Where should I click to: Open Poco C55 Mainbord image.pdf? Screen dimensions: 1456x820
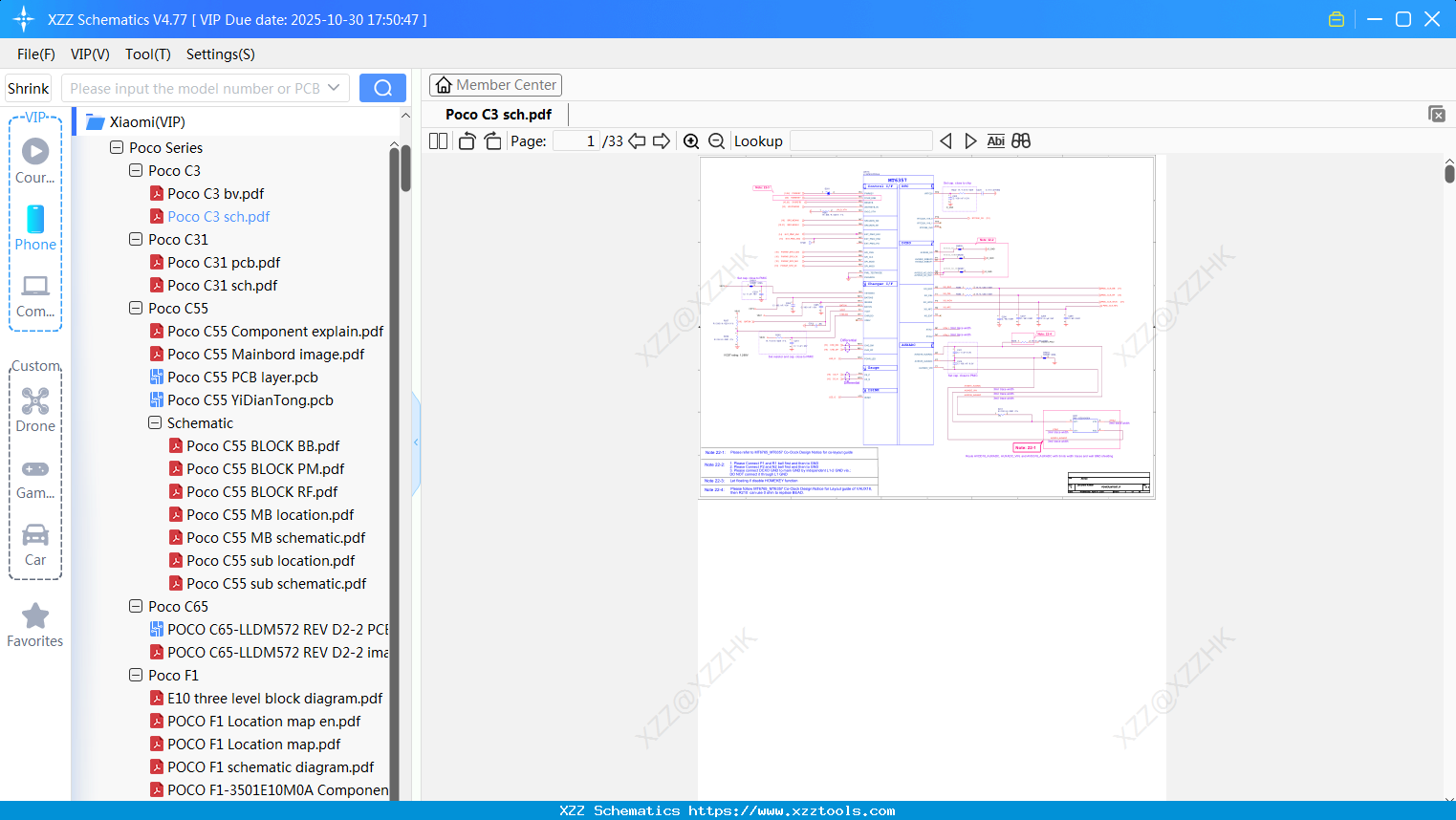(266, 354)
